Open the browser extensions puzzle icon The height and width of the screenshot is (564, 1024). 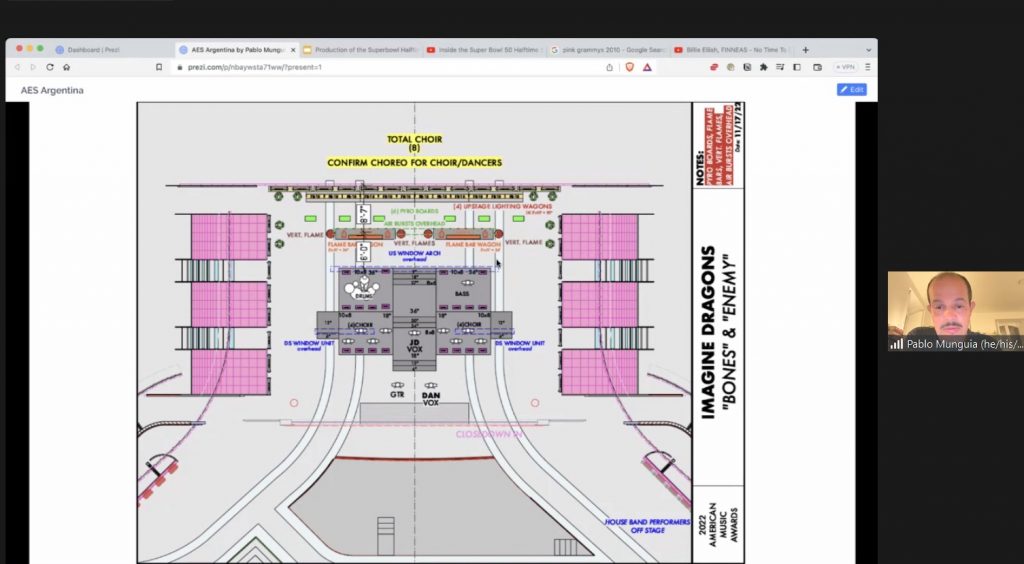(x=763, y=67)
